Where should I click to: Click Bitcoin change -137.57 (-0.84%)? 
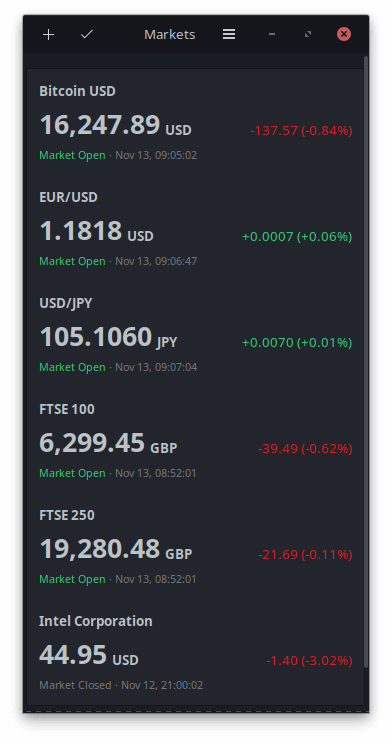click(x=301, y=131)
